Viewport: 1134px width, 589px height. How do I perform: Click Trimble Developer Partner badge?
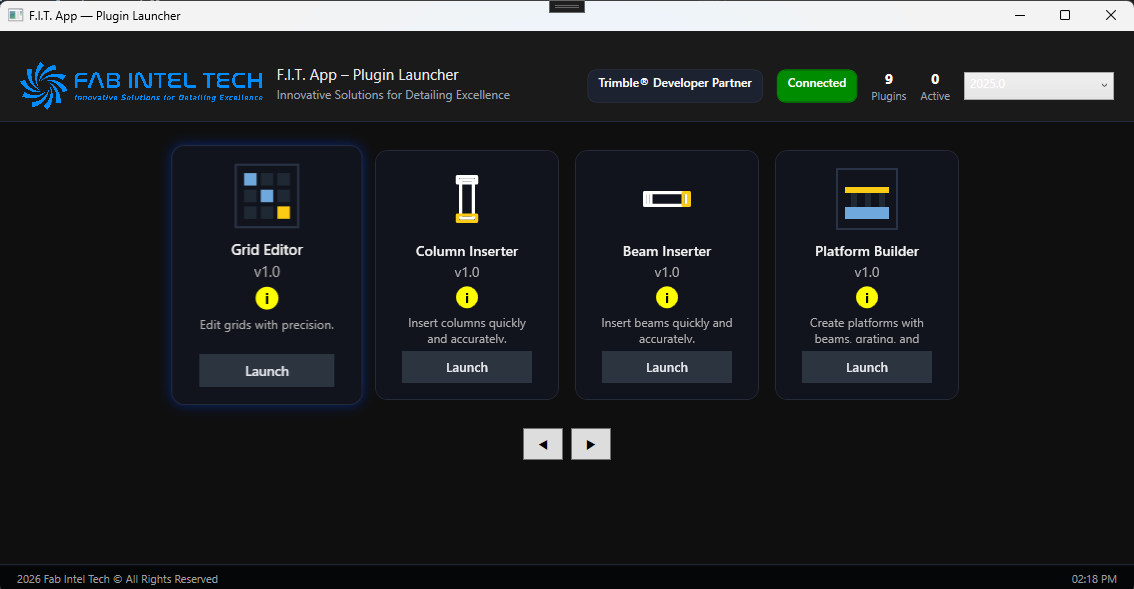(x=675, y=85)
